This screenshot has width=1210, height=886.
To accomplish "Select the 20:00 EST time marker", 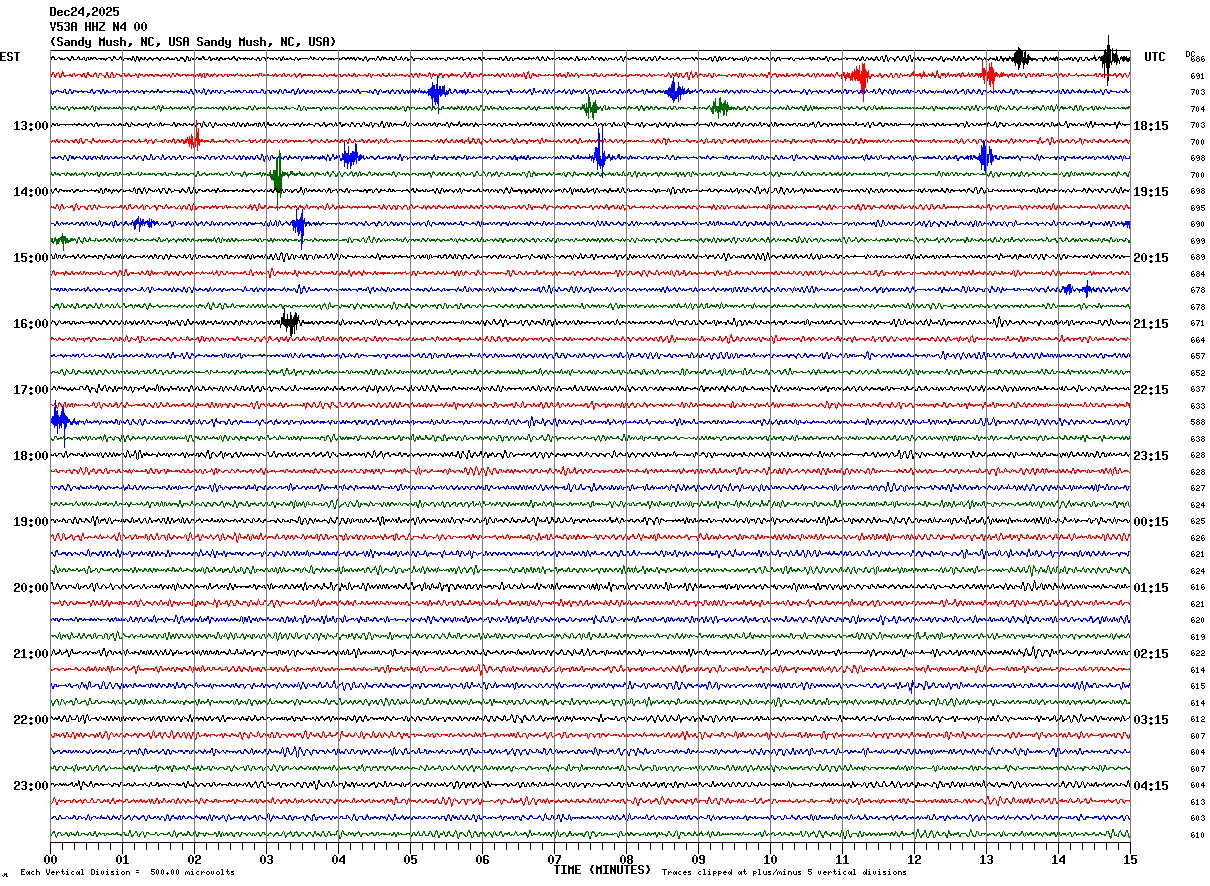I will coord(31,588).
